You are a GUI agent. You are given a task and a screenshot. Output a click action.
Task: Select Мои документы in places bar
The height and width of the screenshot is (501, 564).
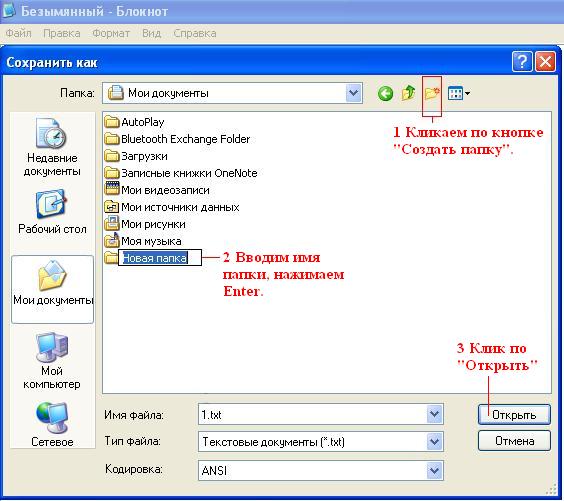point(53,289)
